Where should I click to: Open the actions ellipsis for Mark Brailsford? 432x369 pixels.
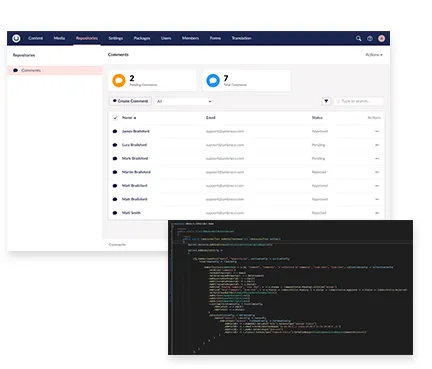pos(377,159)
